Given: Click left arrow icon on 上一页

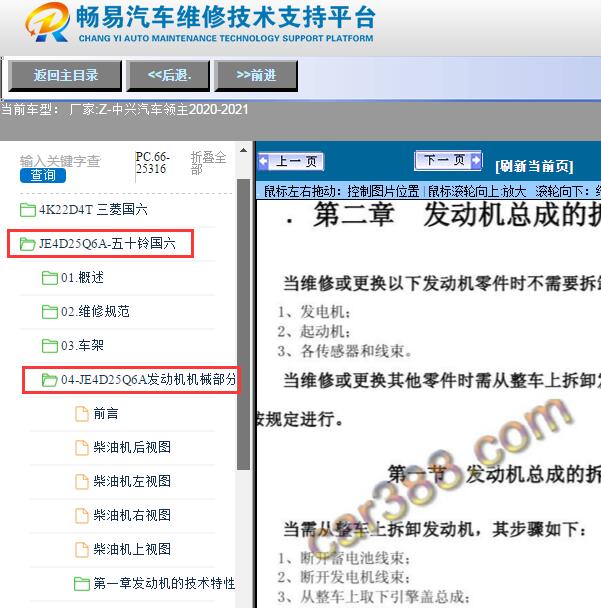Looking at the screenshot, I should [x=264, y=161].
